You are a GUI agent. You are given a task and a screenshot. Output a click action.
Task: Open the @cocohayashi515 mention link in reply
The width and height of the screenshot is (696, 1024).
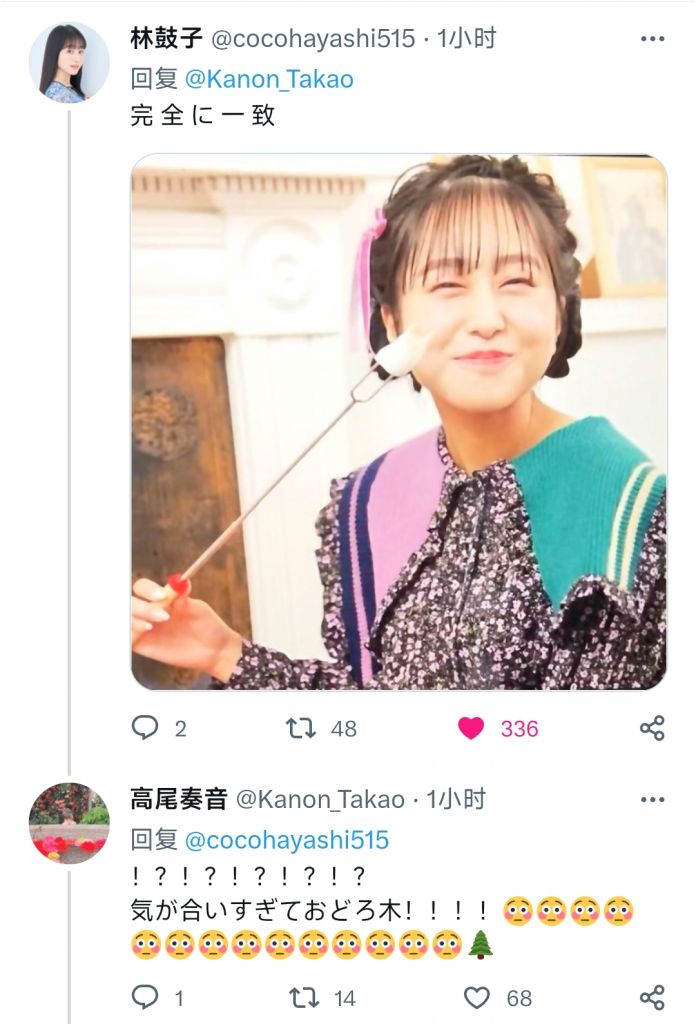(287, 839)
